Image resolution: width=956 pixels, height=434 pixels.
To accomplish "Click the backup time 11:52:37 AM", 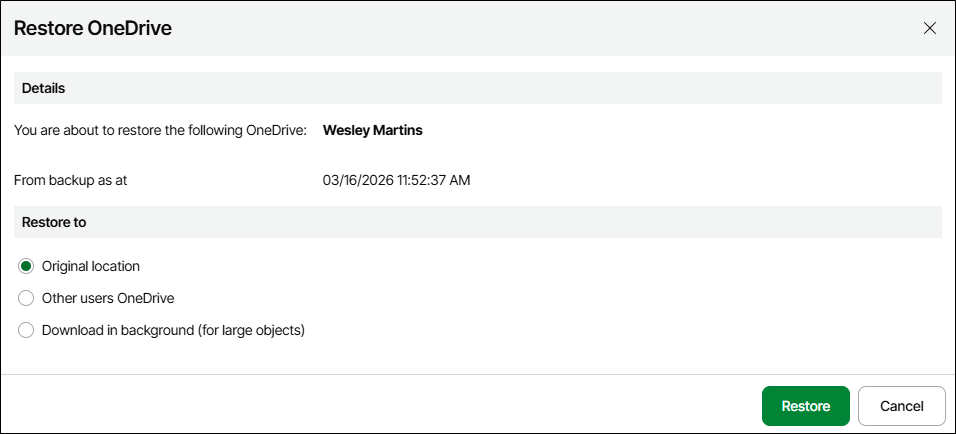I will 435,181.
